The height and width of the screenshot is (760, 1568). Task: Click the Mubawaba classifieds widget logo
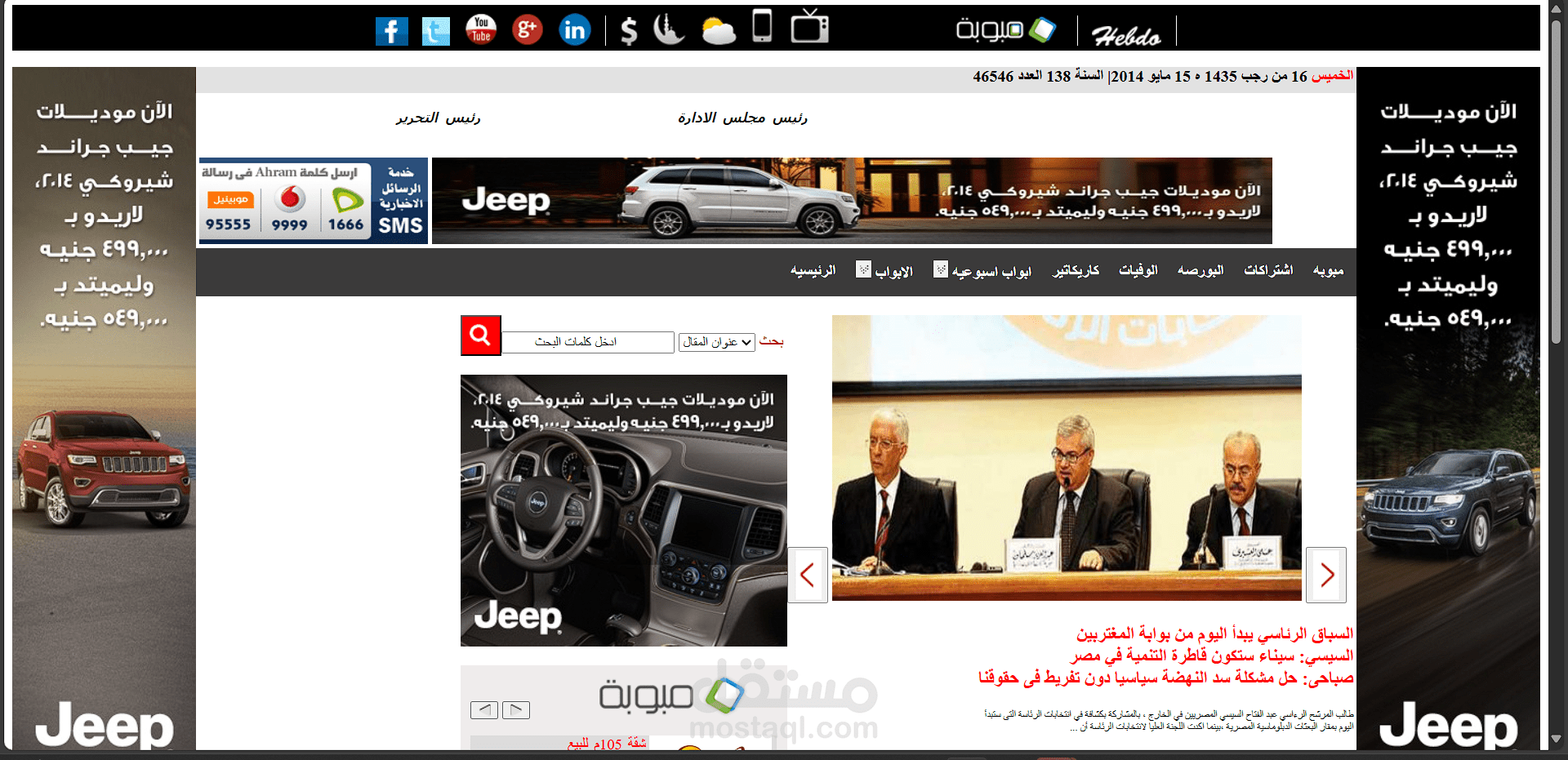point(672,696)
